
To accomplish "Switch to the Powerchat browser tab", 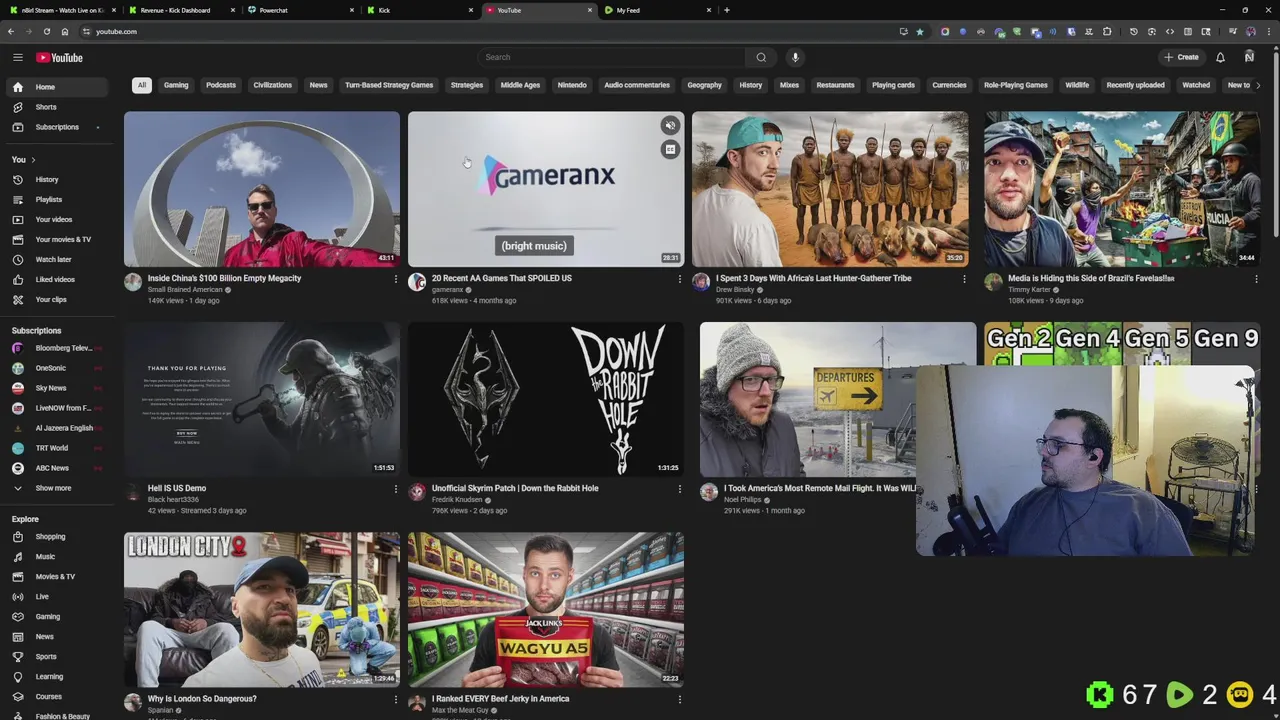I will (300, 10).
